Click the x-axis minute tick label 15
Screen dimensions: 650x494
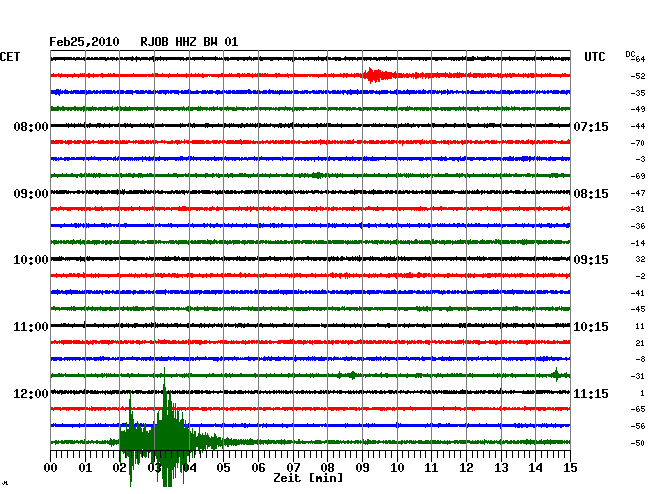pyautogui.click(x=570, y=468)
